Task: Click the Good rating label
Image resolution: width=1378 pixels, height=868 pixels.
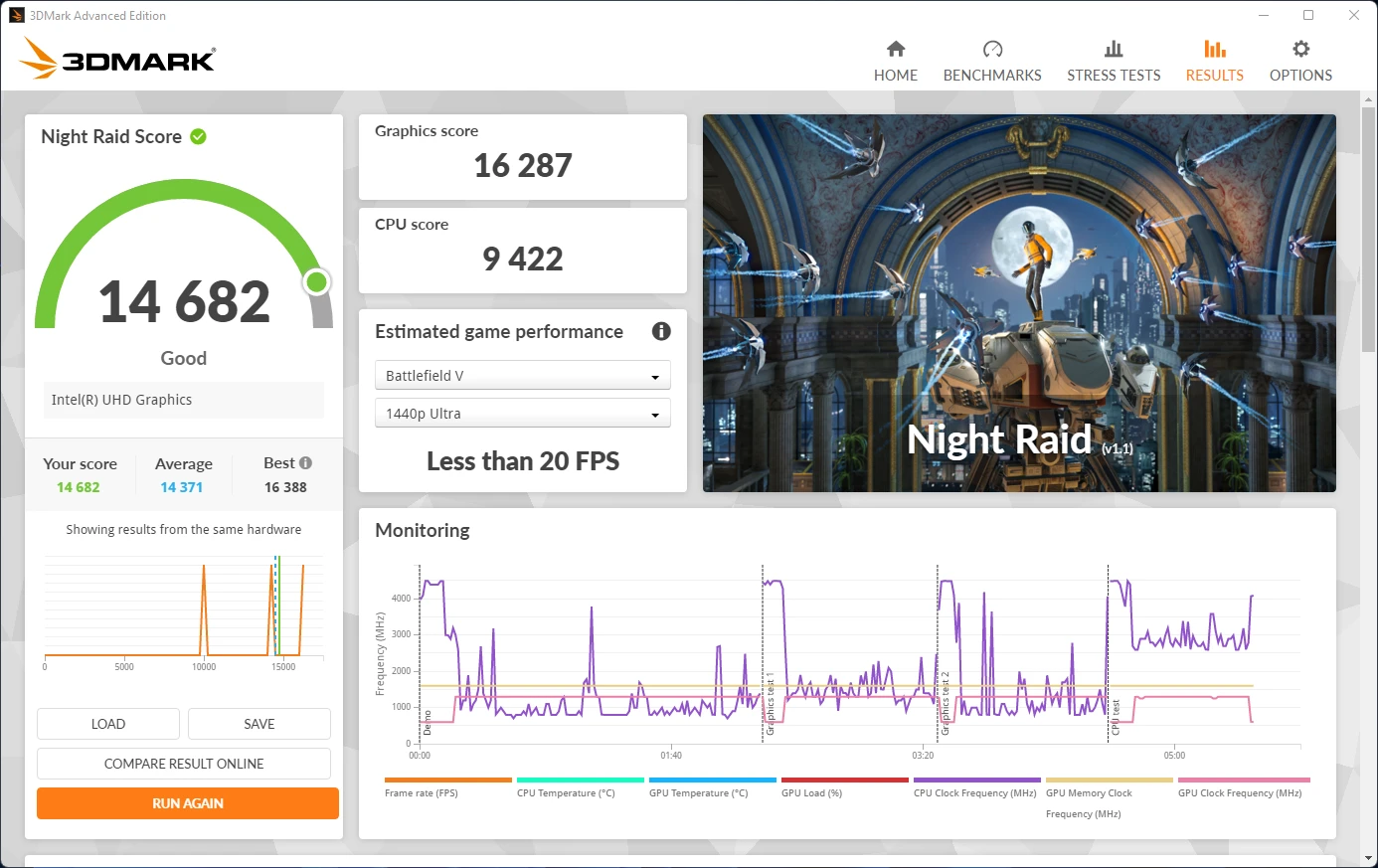Action: click(184, 358)
